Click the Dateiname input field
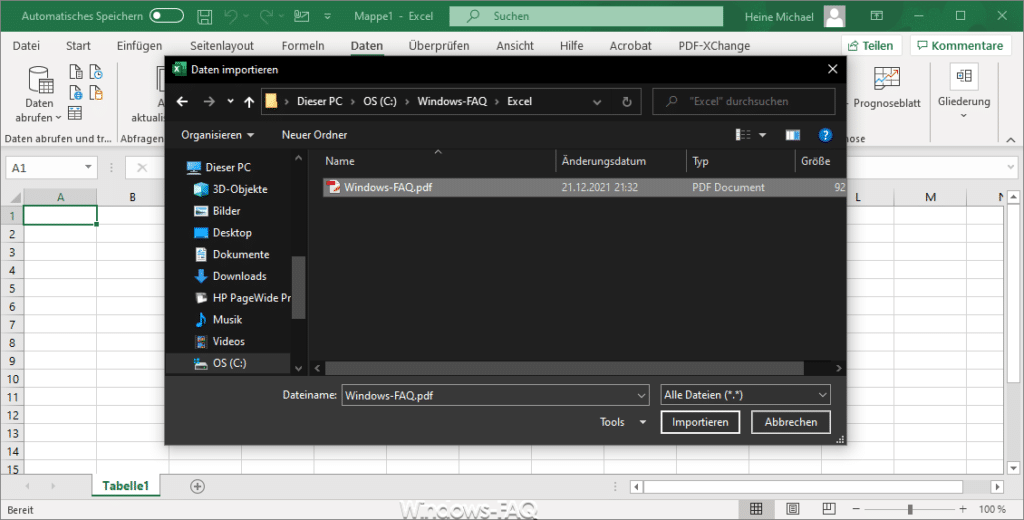The width and height of the screenshot is (1024, 520). (495, 395)
